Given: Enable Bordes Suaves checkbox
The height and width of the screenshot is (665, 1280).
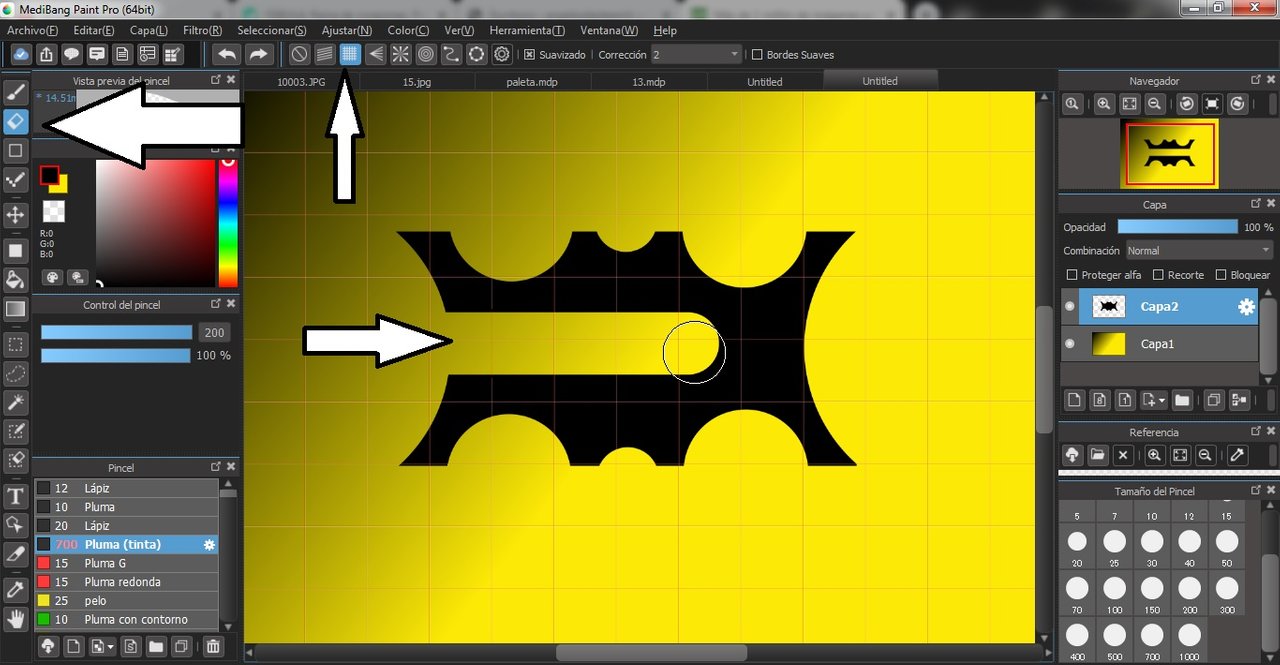Looking at the screenshot, I should pos(757,55).
